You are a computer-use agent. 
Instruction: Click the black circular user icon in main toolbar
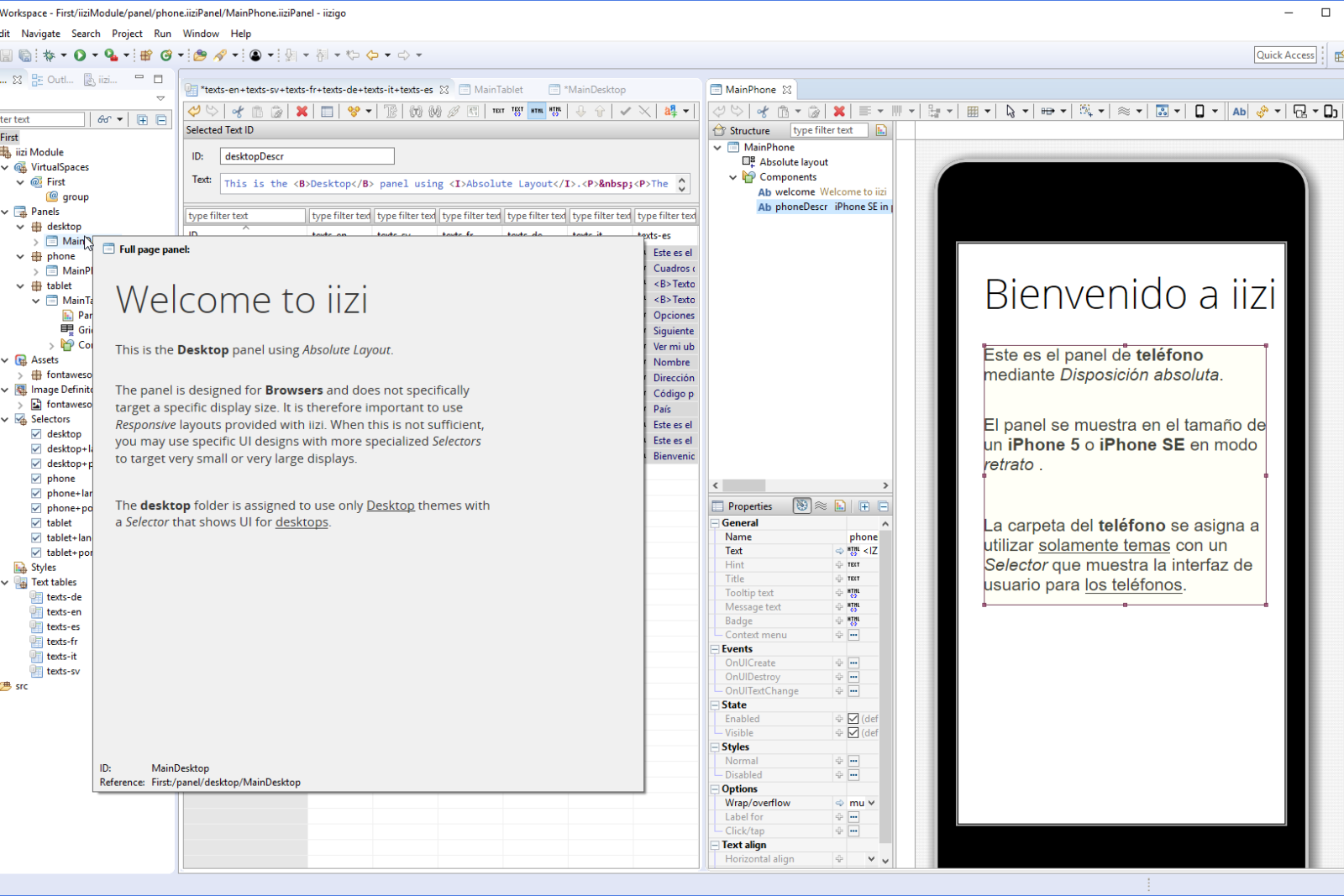click(x=255, y=55)
